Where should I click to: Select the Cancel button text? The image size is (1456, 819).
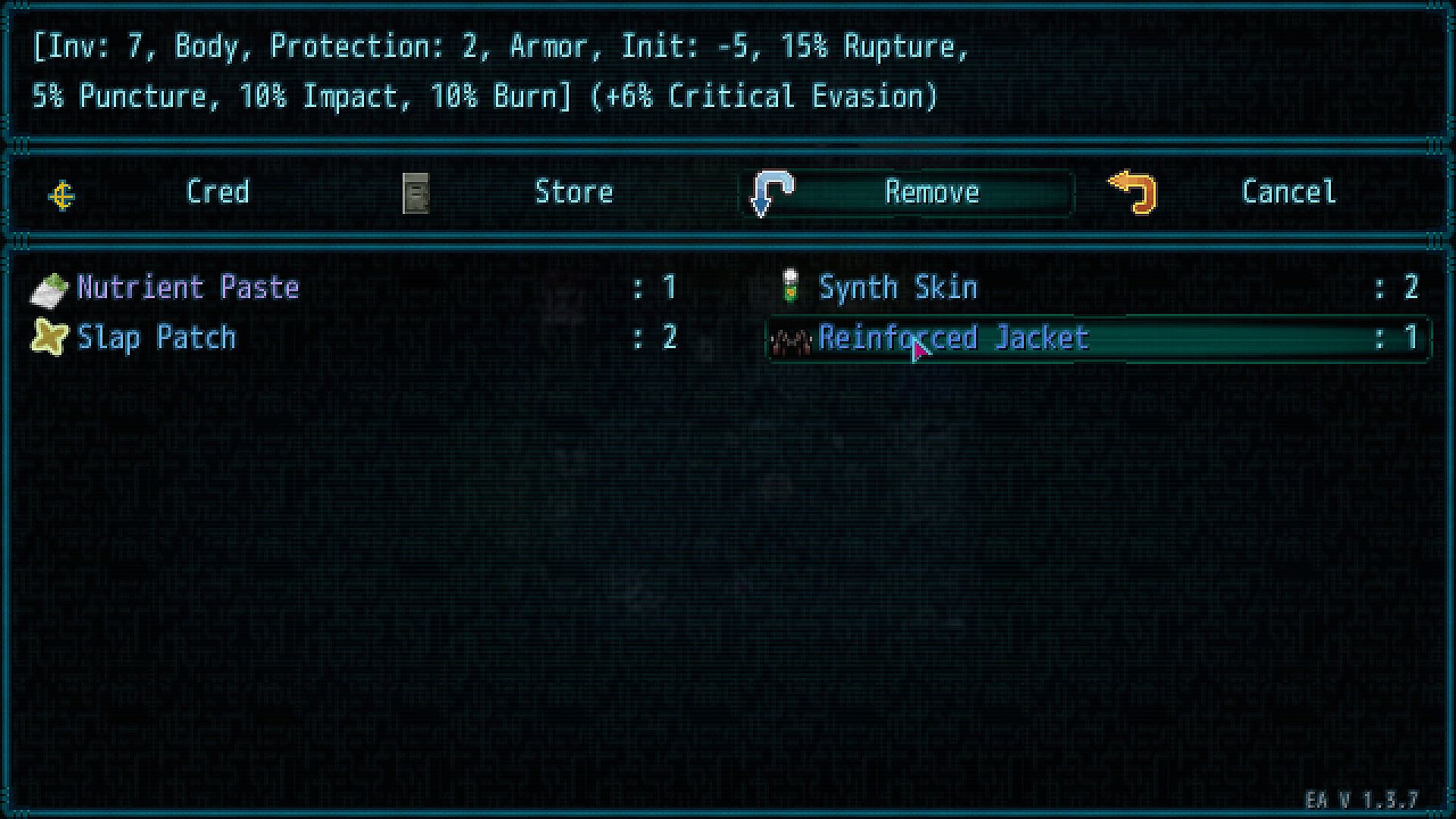pyautogui.click(x=1288, y=192)
